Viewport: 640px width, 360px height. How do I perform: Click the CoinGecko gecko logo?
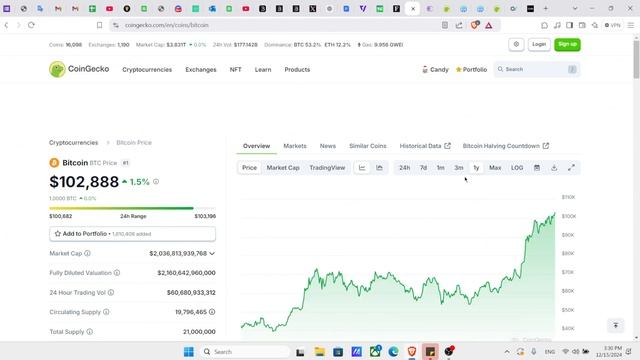click(57, 69)
